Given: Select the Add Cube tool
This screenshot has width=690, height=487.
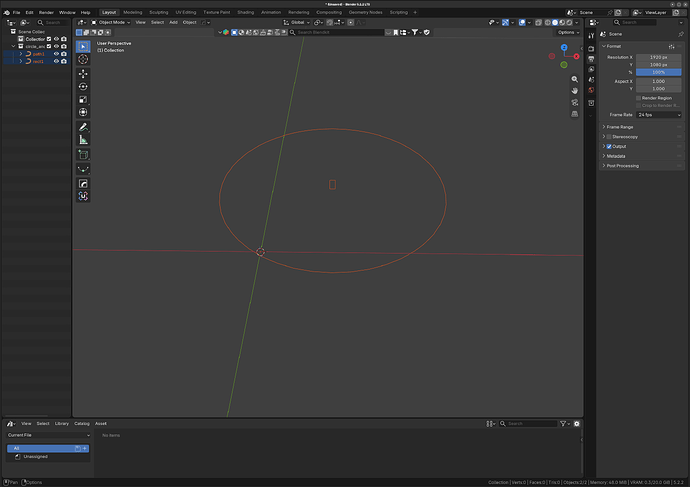Looking at the screenshot, I should [x=83, y=155].
